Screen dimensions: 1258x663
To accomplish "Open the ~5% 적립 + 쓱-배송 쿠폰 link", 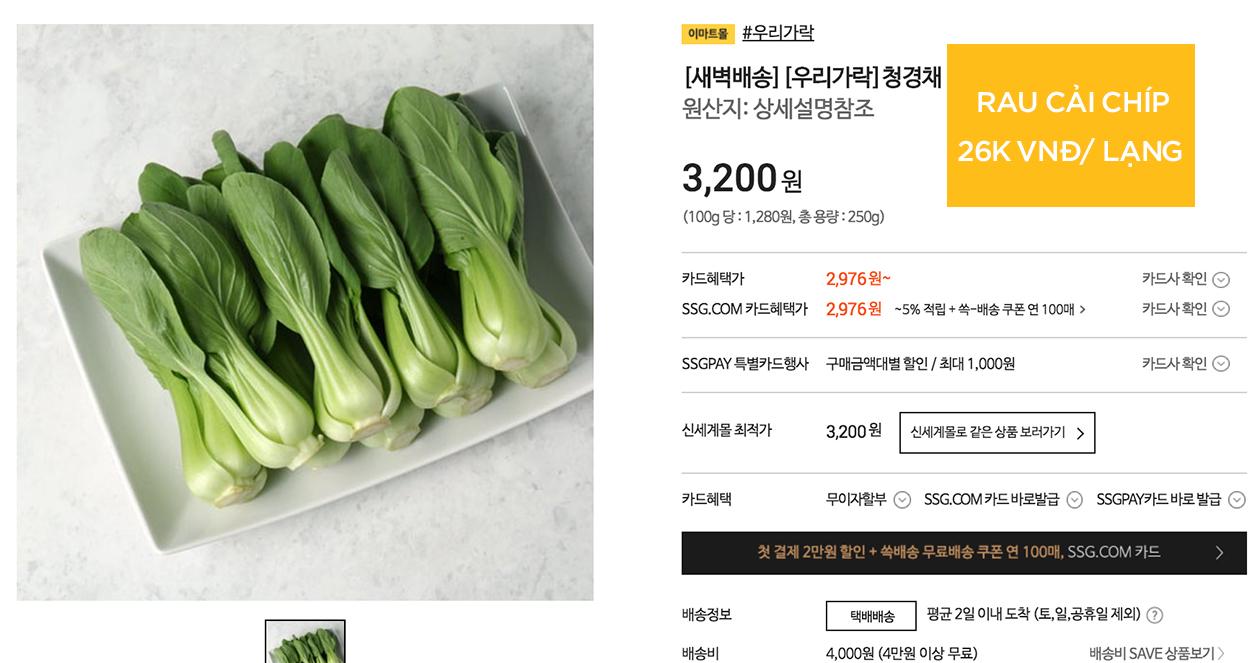I will pyautogui.click(x=990, y=309).
